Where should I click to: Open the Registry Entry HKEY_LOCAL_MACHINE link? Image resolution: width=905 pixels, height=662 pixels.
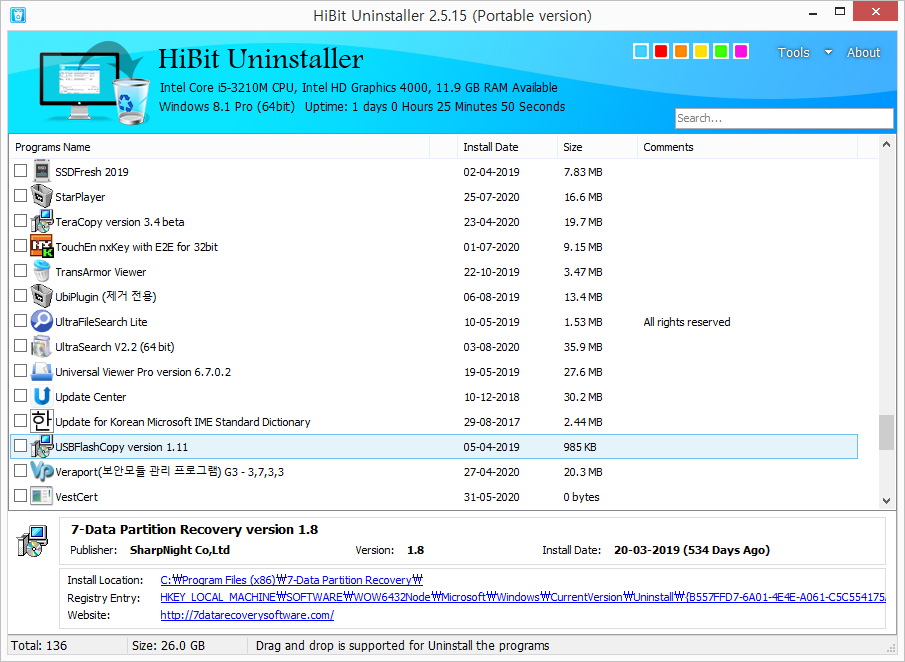522,597
